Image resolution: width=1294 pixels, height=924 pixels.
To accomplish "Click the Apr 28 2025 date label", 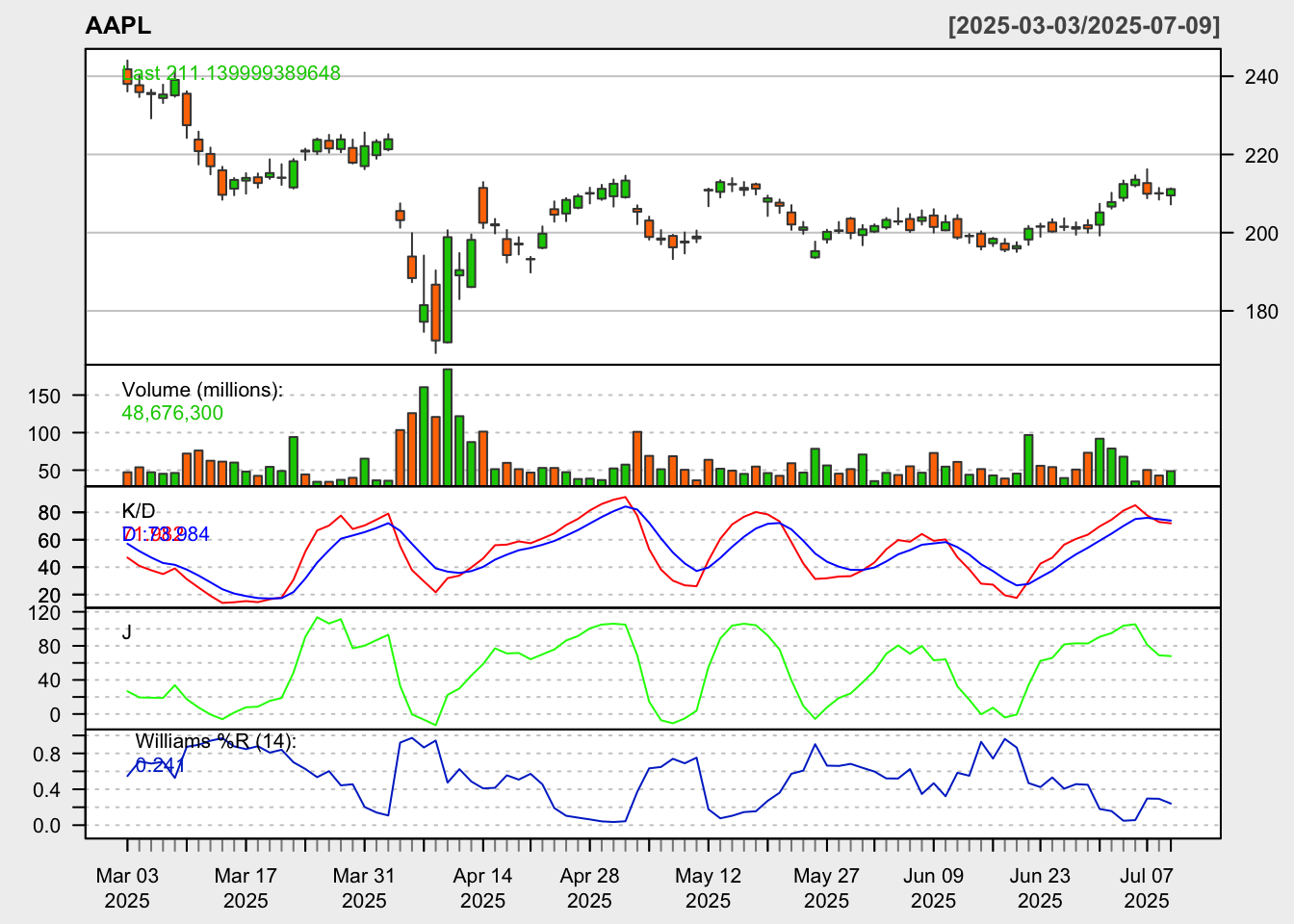I will pyautogui.click(x=589, y=888).
